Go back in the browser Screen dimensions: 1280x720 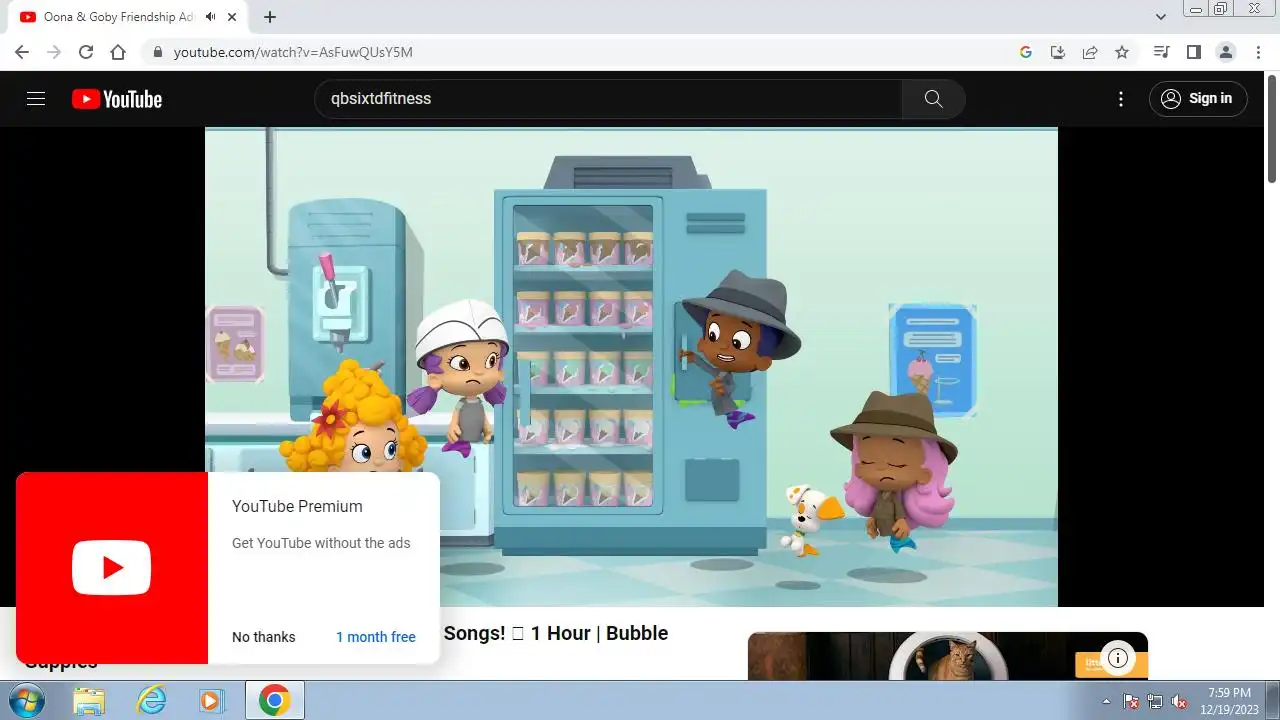(x=22, y=52)
